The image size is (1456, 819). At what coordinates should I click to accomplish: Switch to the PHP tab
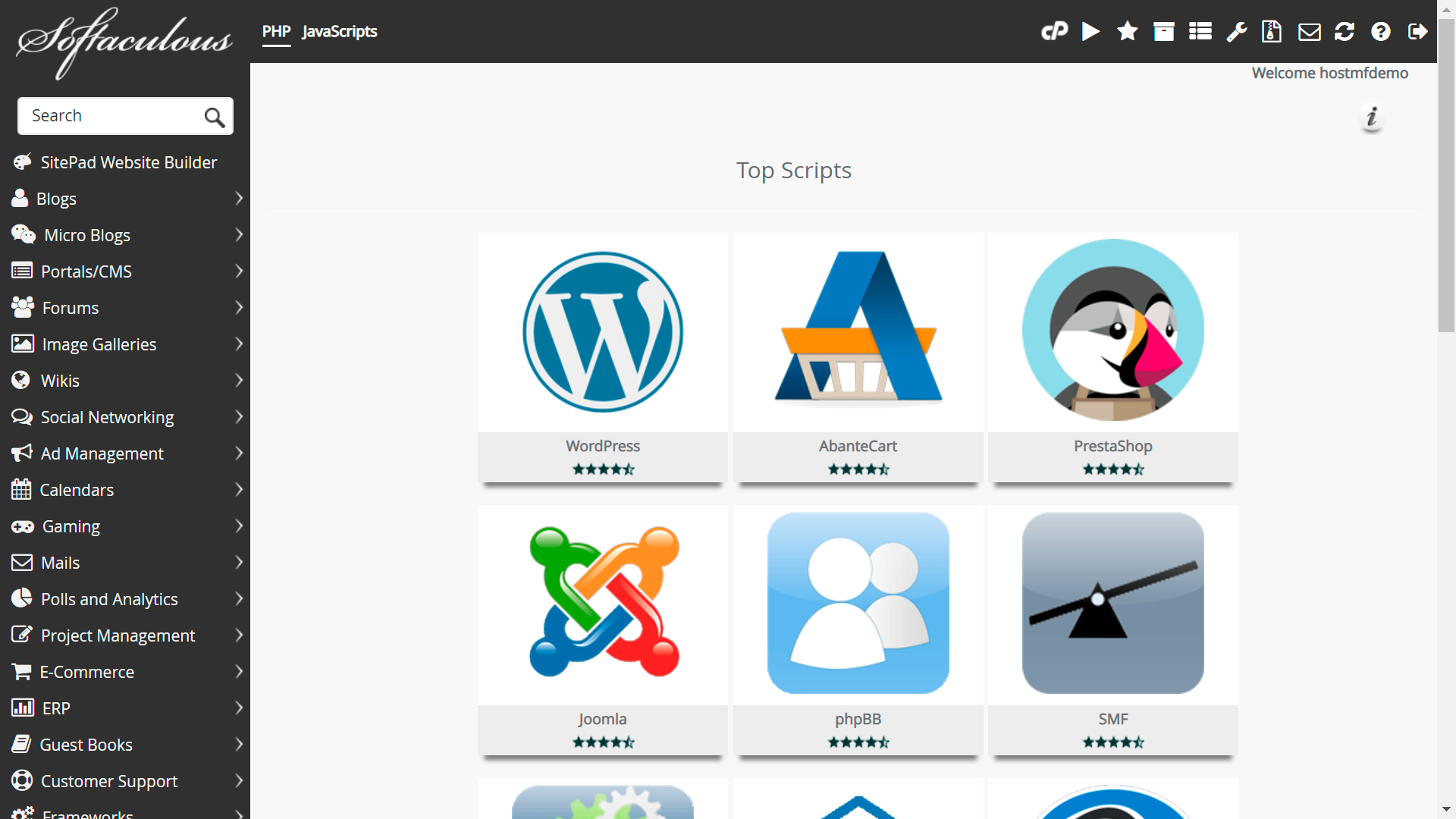pos(276,31)
